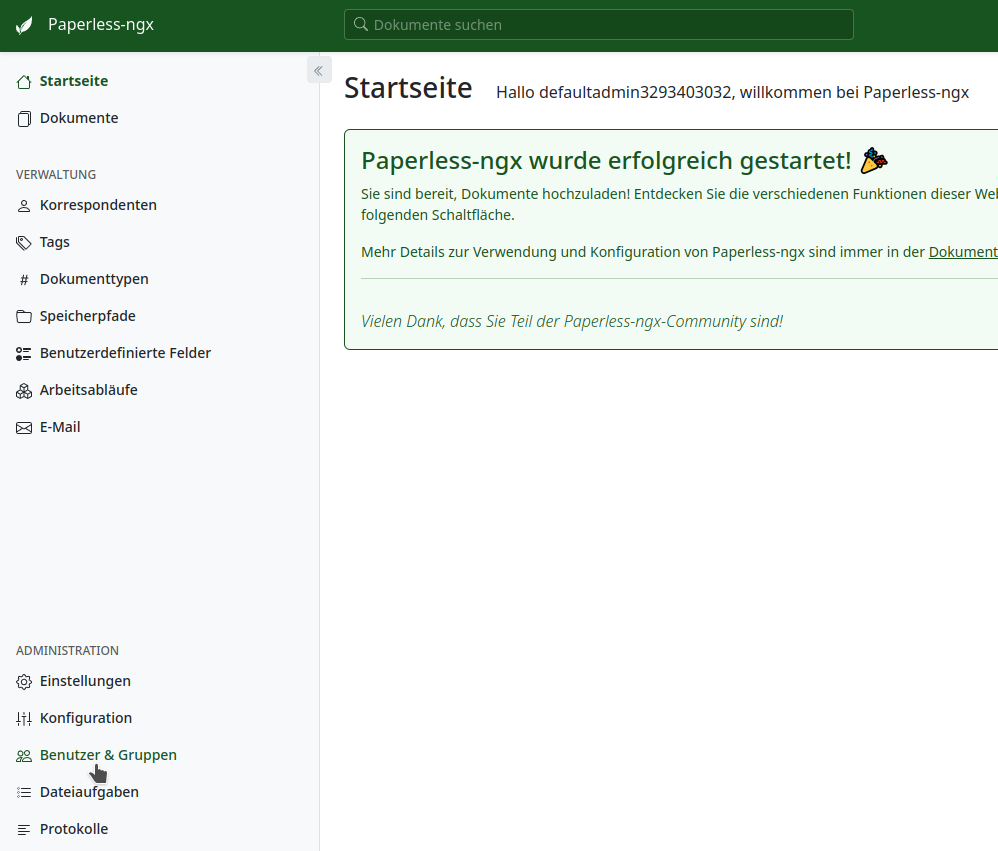This screenshot has width=998, height=851.
Task: Click the Paperless-ngx leaf logo icon
Action: pyautogui.click(x=24, y=25)
